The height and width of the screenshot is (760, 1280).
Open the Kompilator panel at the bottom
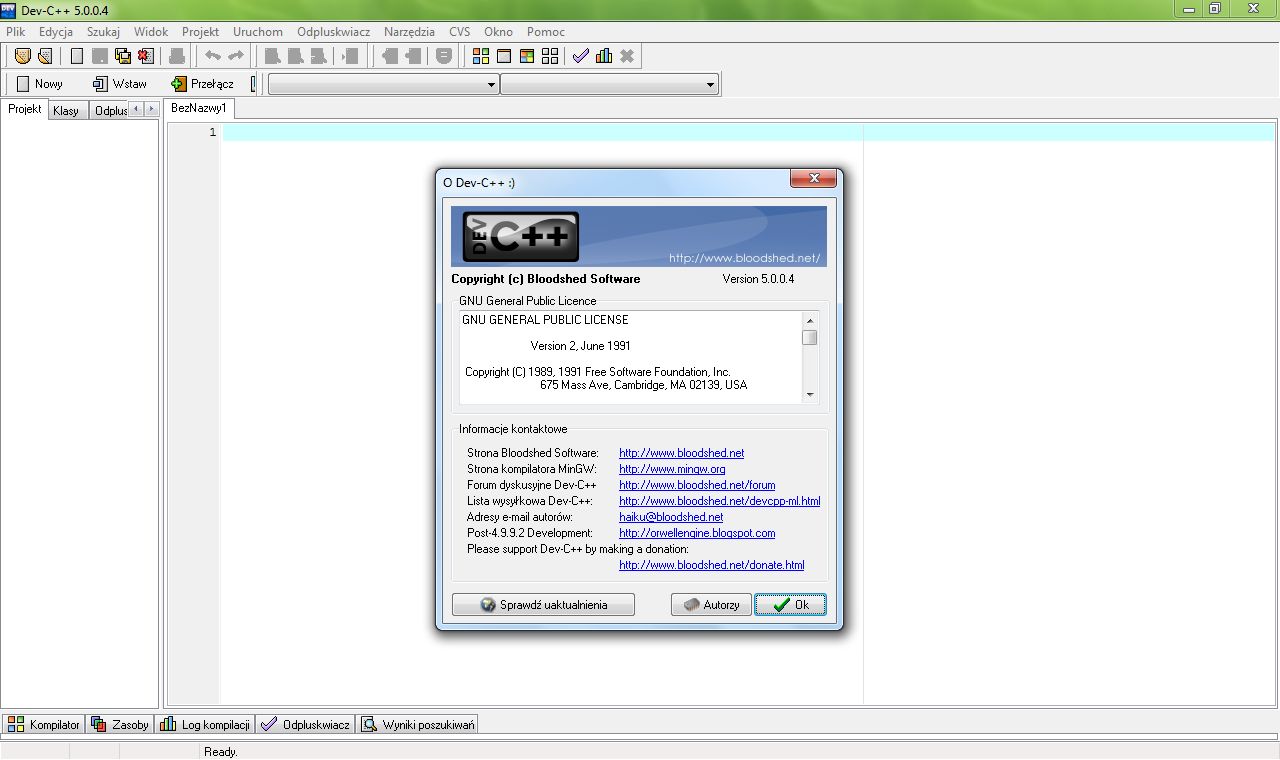43,724
